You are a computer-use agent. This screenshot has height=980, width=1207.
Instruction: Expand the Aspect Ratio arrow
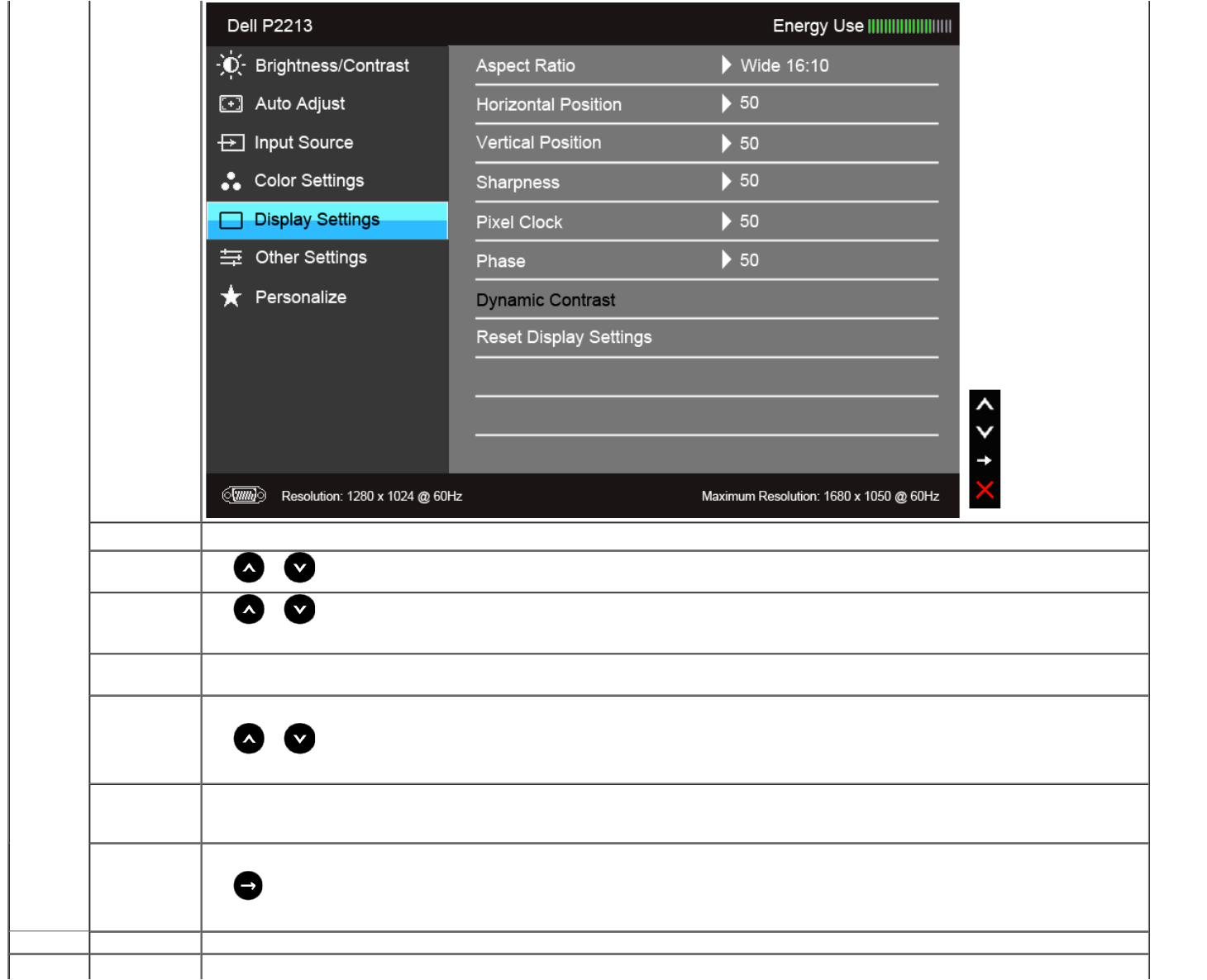(726, 64)
